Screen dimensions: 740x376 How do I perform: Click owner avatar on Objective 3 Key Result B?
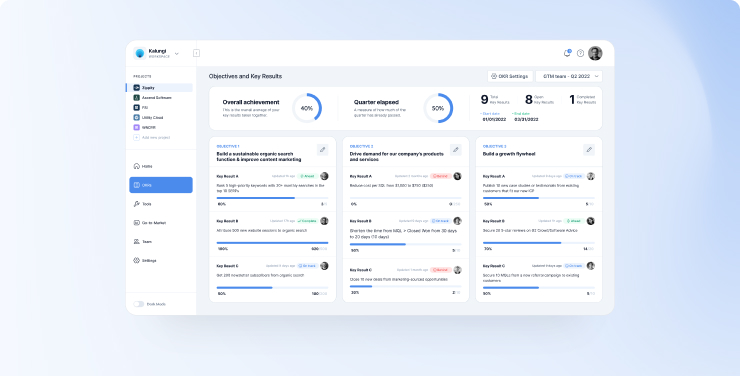[x=591, y=221]
